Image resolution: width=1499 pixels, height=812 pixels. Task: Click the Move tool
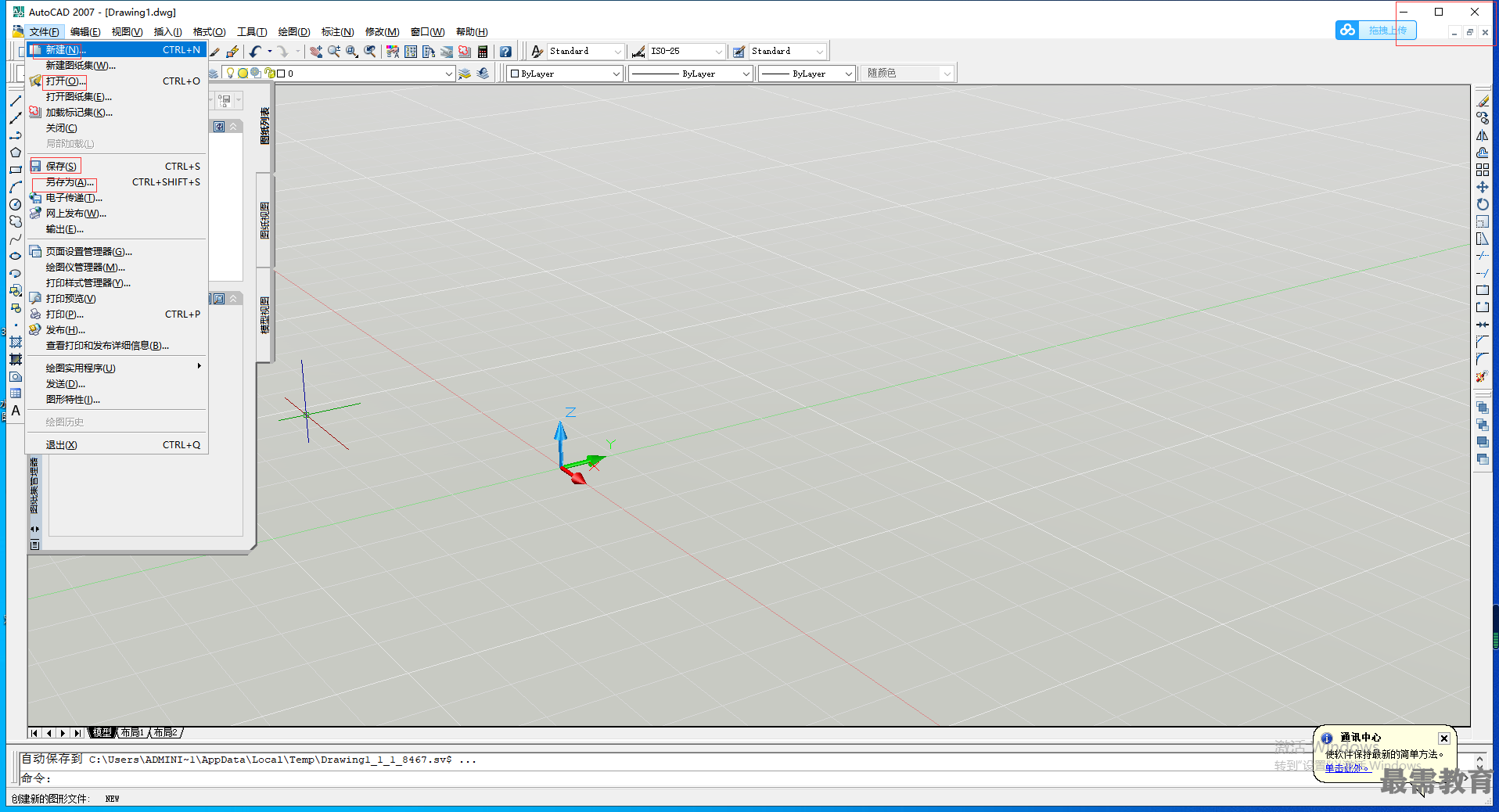1483,187
